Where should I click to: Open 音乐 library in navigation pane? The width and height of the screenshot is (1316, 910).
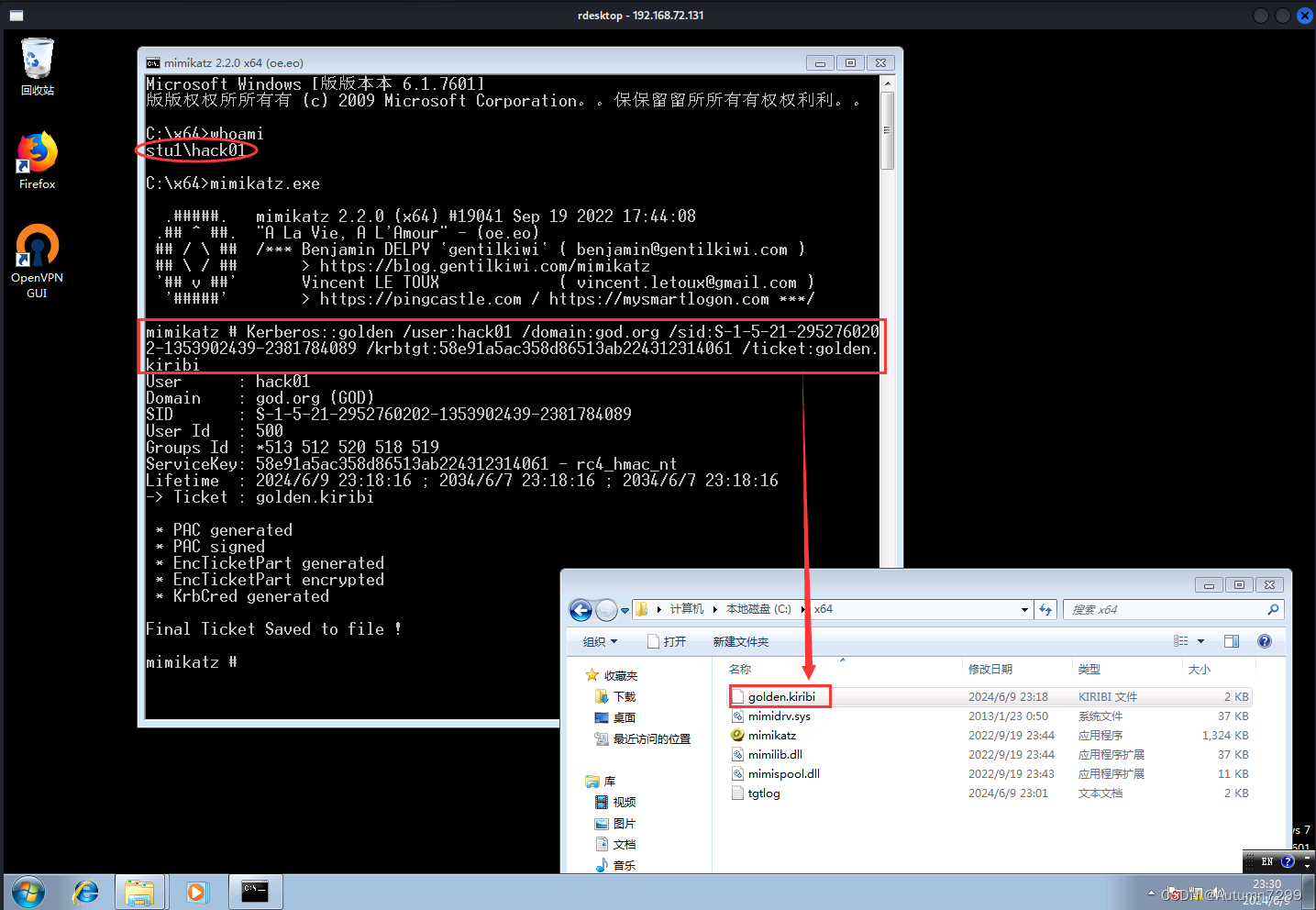[624, 866]
